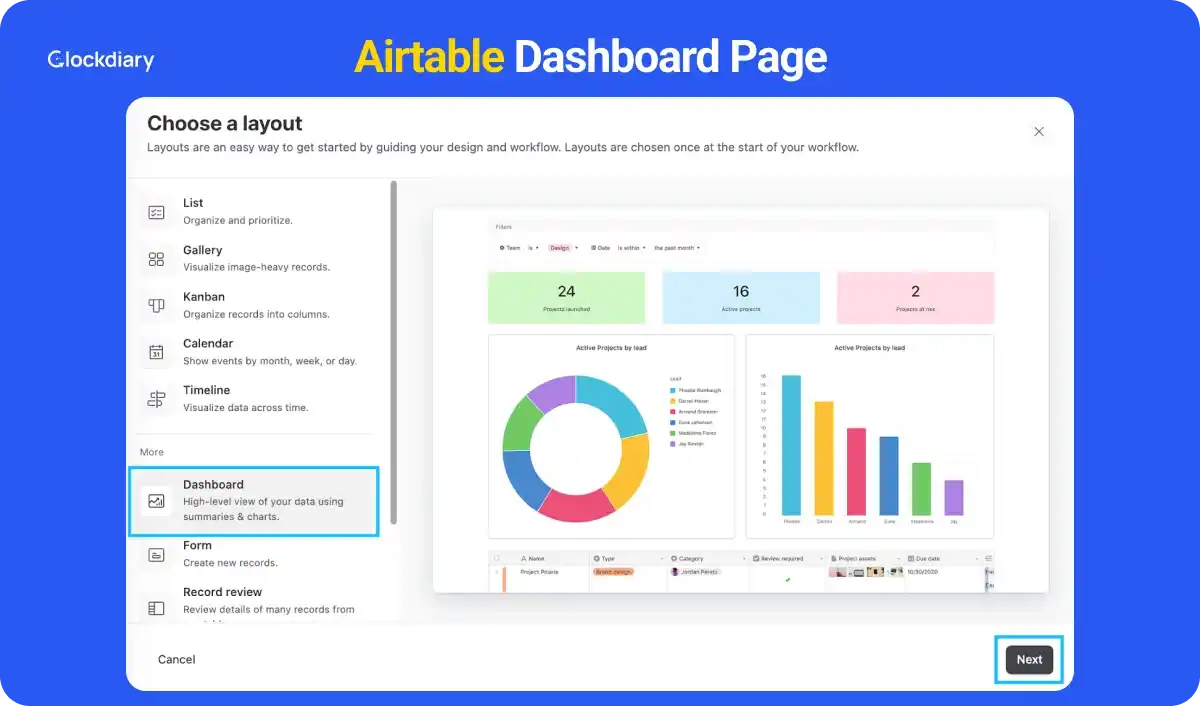1200x706 pixels.
Task: Select the Kanban layout icon
Action: point(156,306)
